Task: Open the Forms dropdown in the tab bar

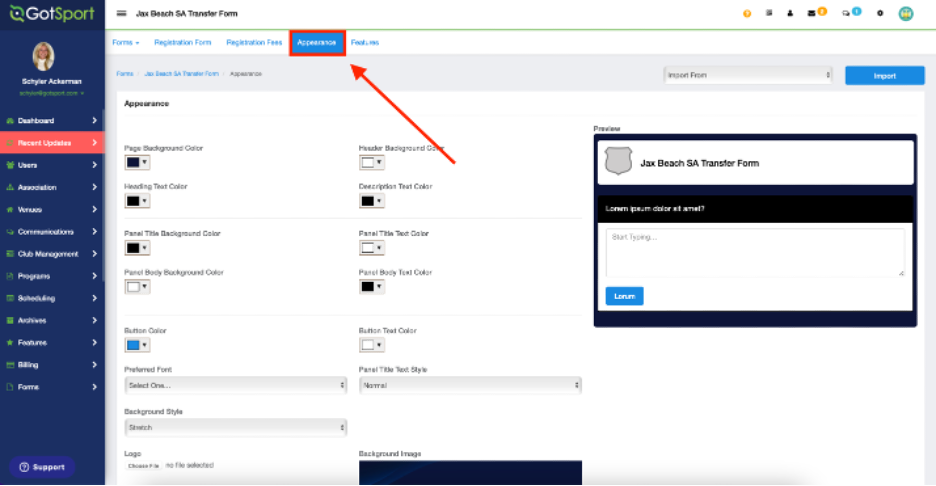Action: pos(126,42)
